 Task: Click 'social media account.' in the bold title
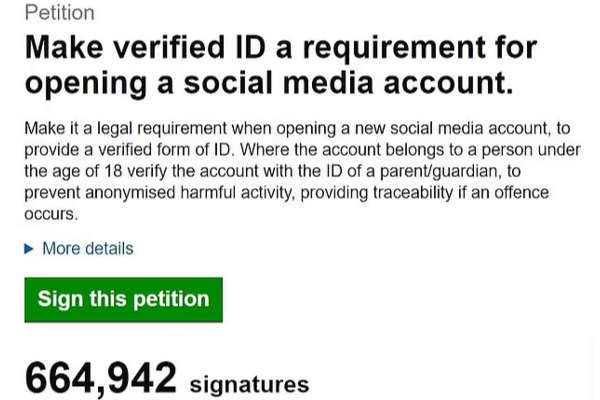pos(348,83)
